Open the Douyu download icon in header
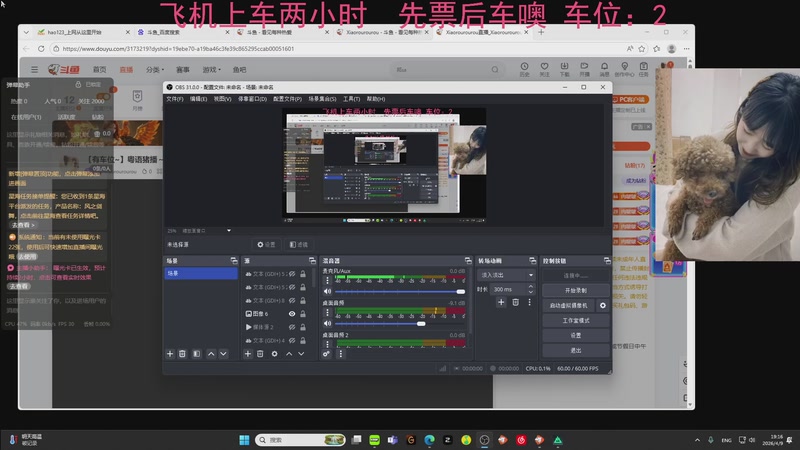Image resolution: width=800 pixels, height=450 pixels. coord(564,69)
